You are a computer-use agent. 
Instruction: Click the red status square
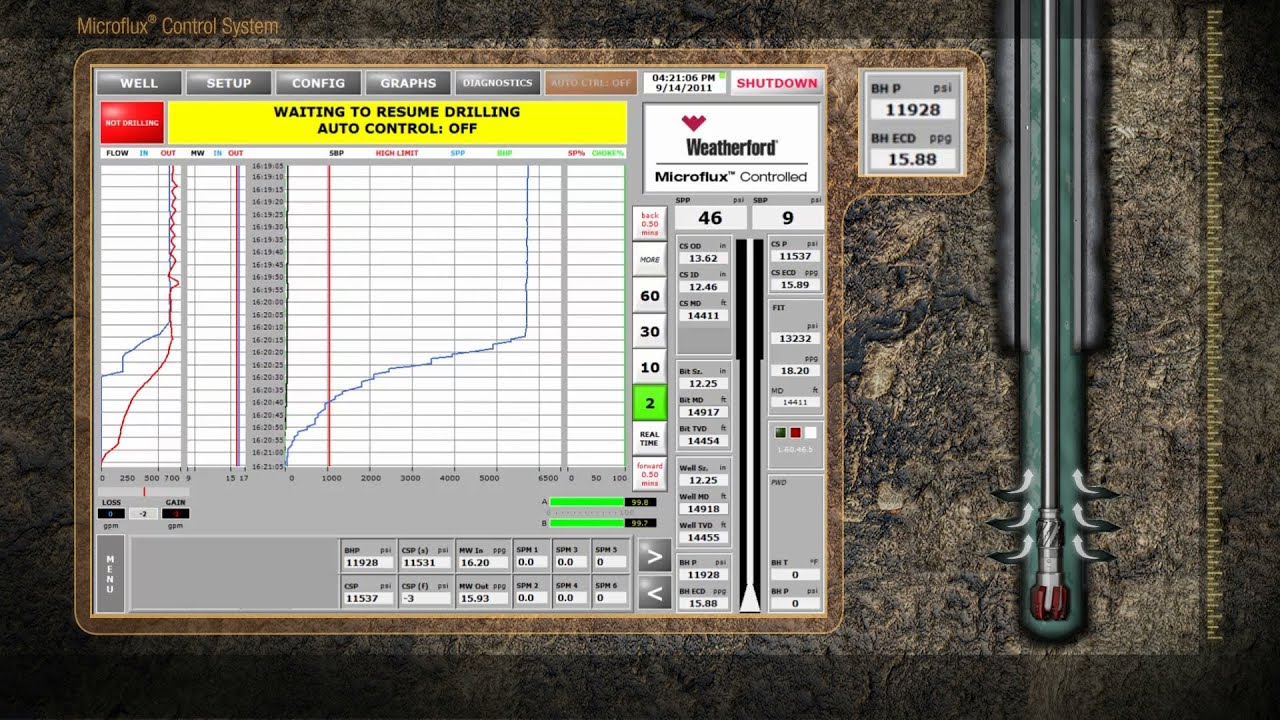point(795,432)
